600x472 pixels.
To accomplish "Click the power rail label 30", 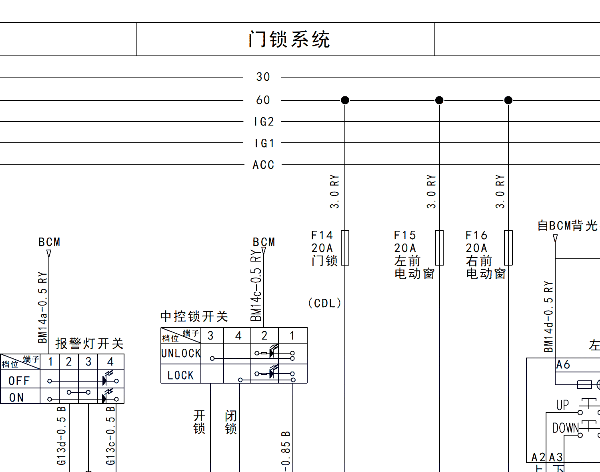I will (263, 77).
